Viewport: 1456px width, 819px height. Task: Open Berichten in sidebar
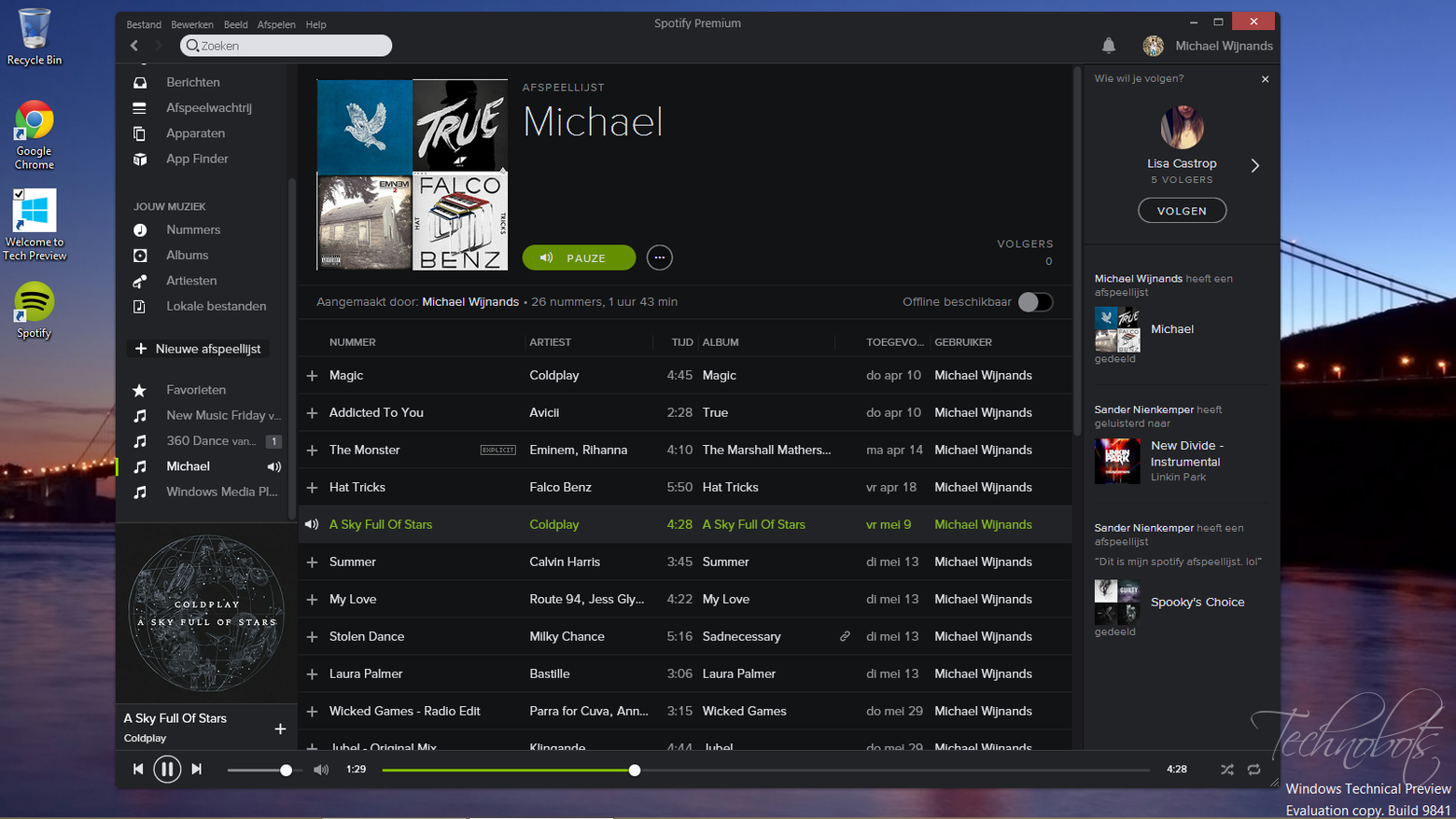point(193,82)
